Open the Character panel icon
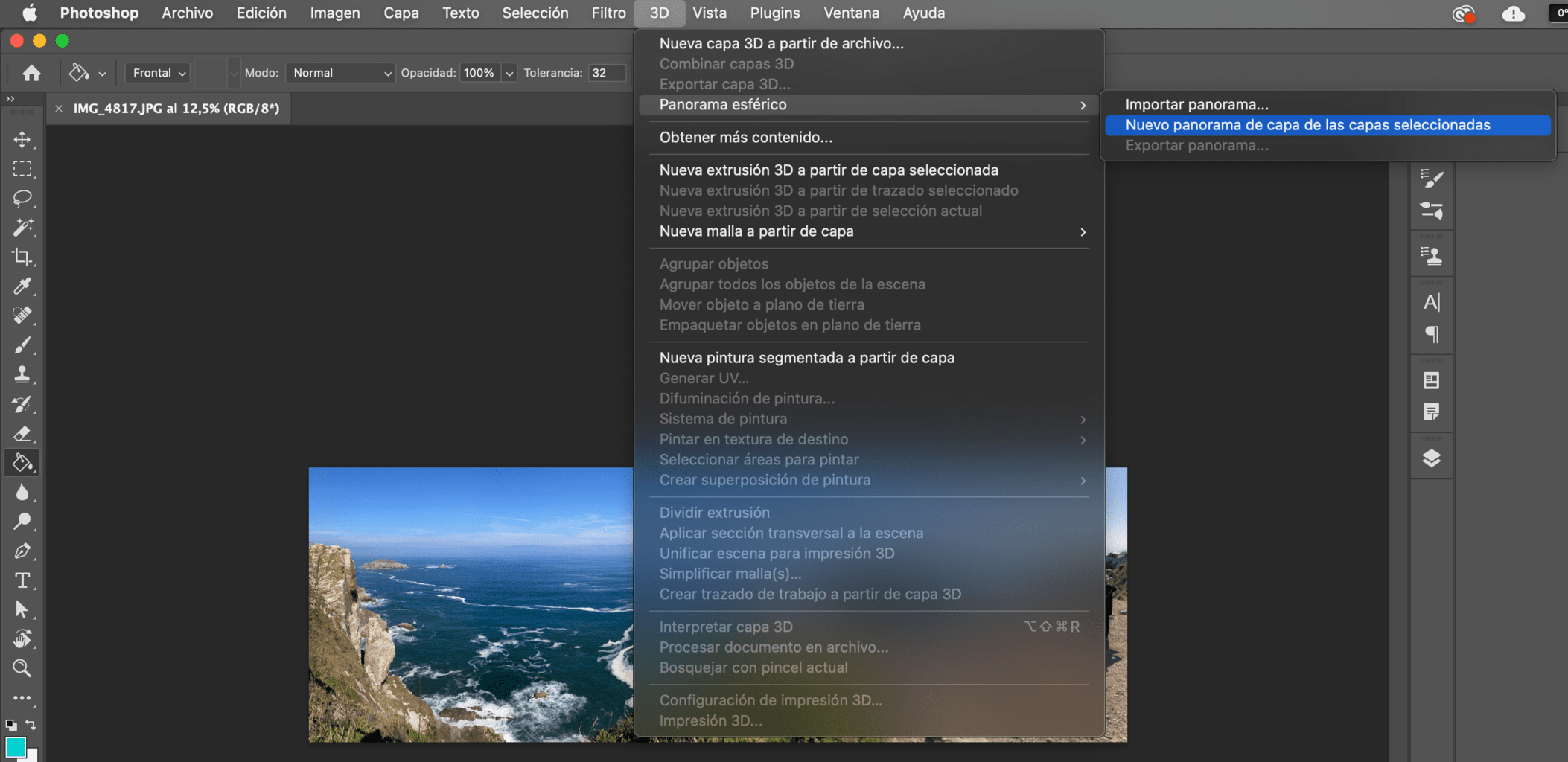Image resolution: width=1568 pixels, height=762 pixels. click(x=1431, y=302)
